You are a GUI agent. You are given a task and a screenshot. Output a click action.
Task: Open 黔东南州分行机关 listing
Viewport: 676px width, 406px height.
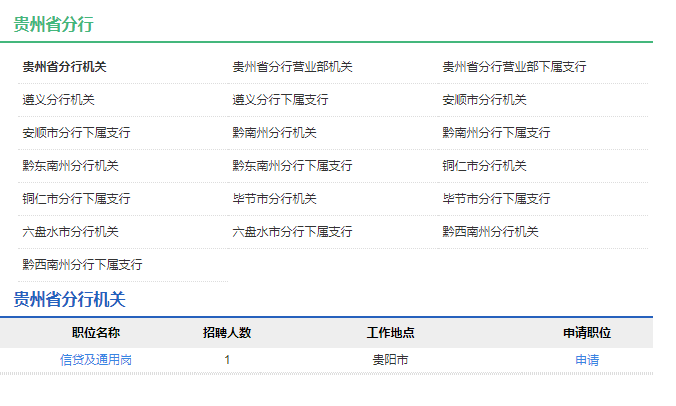[70, 166]
